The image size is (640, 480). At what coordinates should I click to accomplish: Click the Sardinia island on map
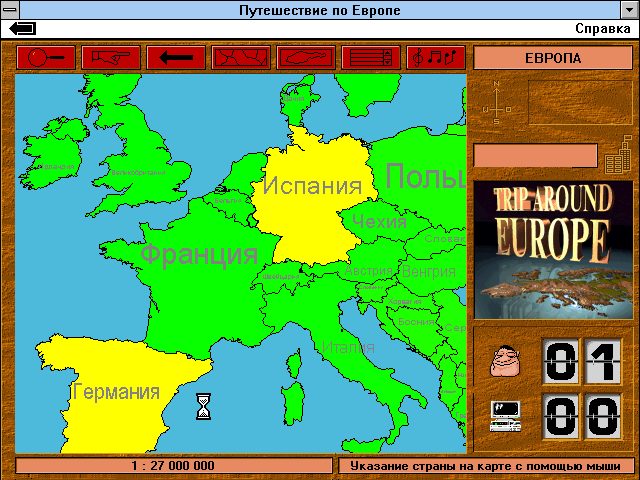click(x=293, y=403)
